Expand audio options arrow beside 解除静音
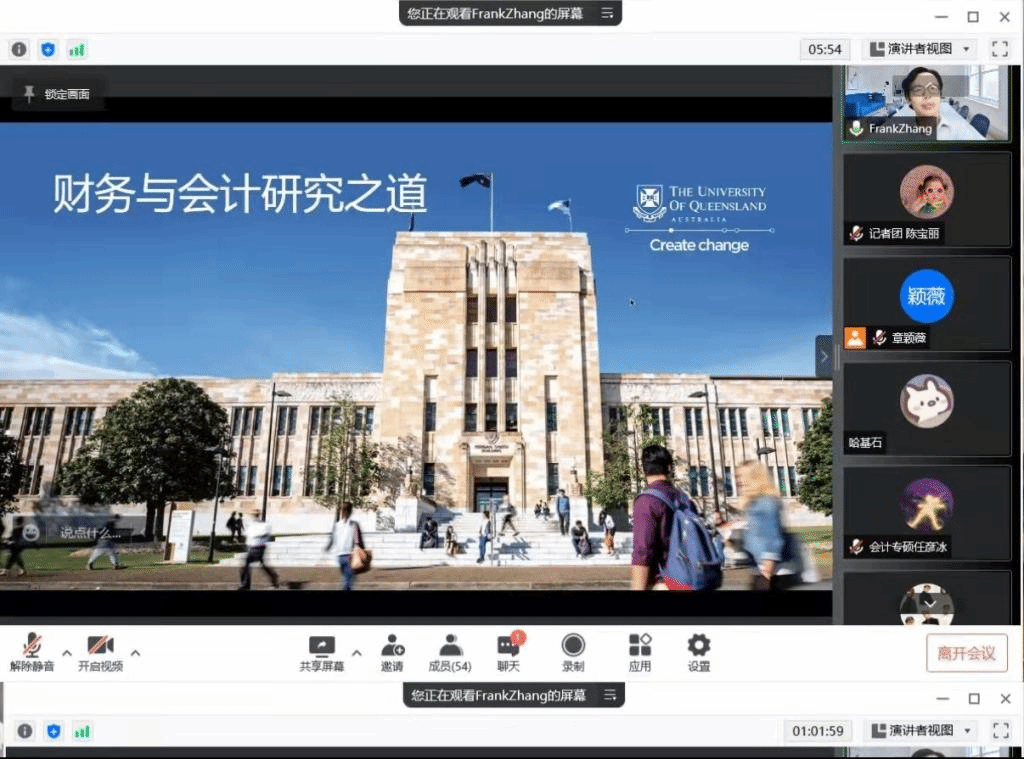This screenshot has width=1024, height=759. pos(67,653)
